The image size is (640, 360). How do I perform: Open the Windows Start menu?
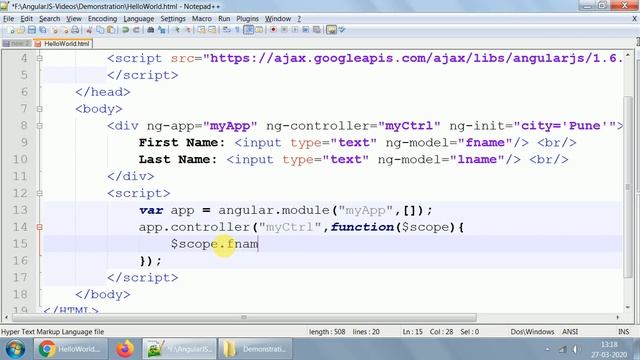(15, 349)
